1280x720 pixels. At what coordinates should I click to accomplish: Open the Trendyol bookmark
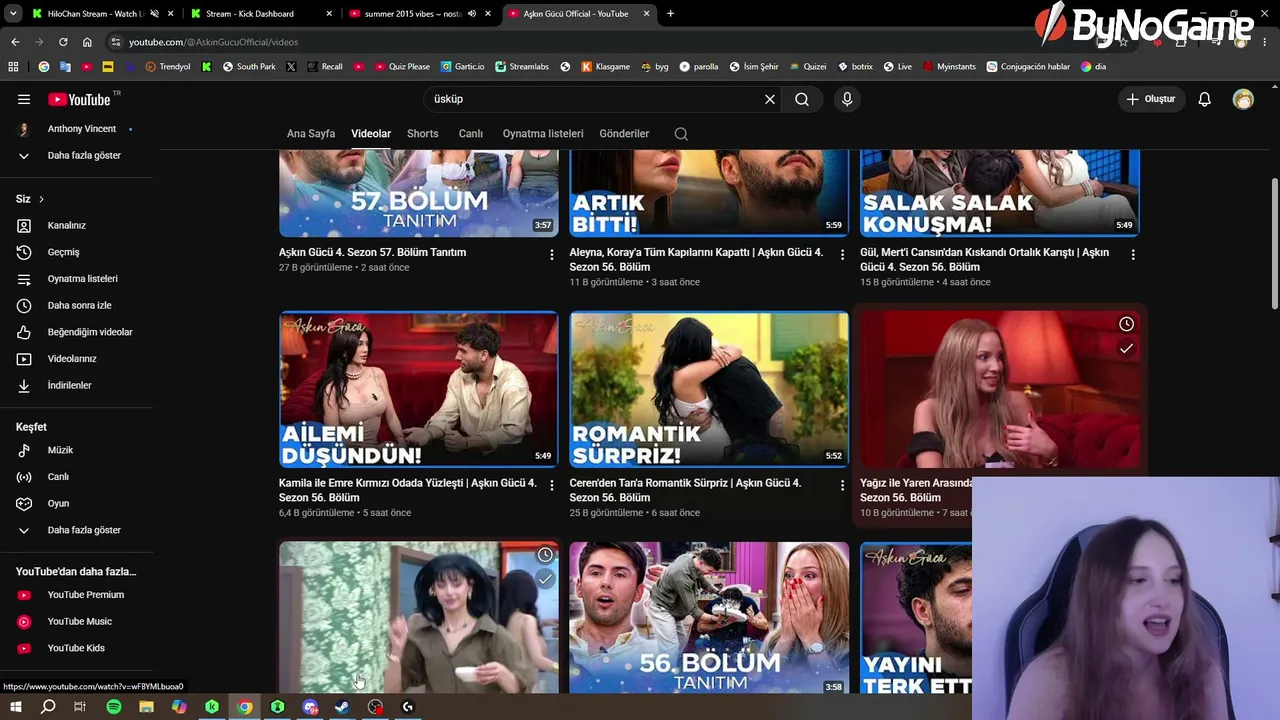168,67
